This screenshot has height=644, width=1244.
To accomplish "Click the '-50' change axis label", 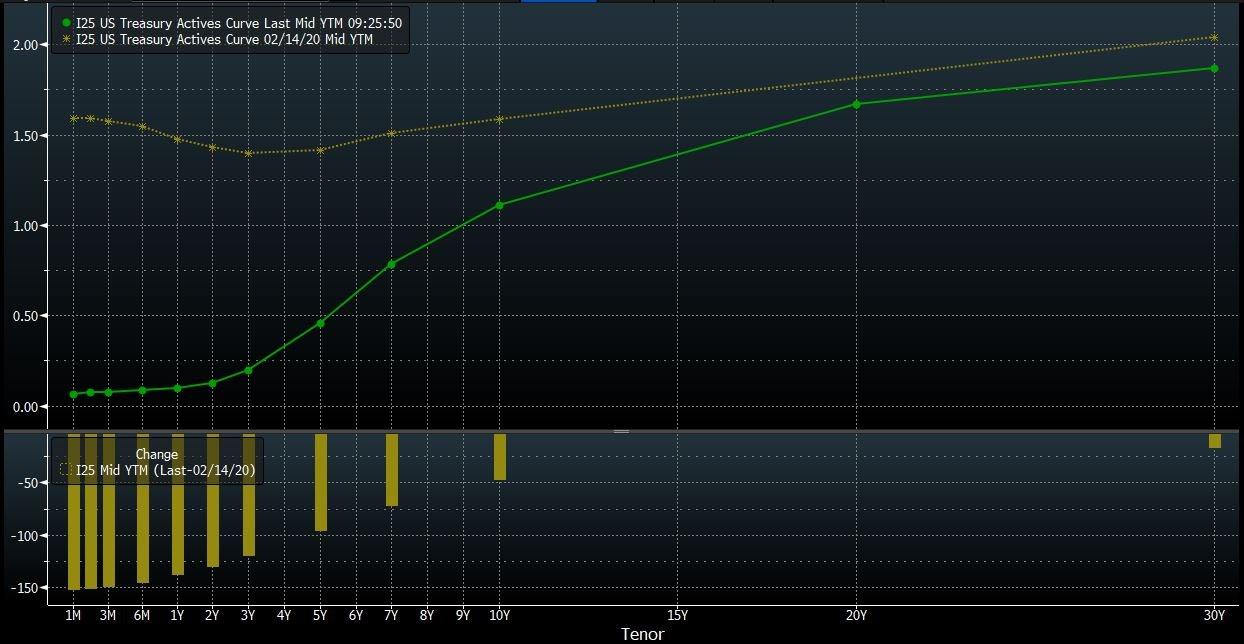I will coord(29,483).
